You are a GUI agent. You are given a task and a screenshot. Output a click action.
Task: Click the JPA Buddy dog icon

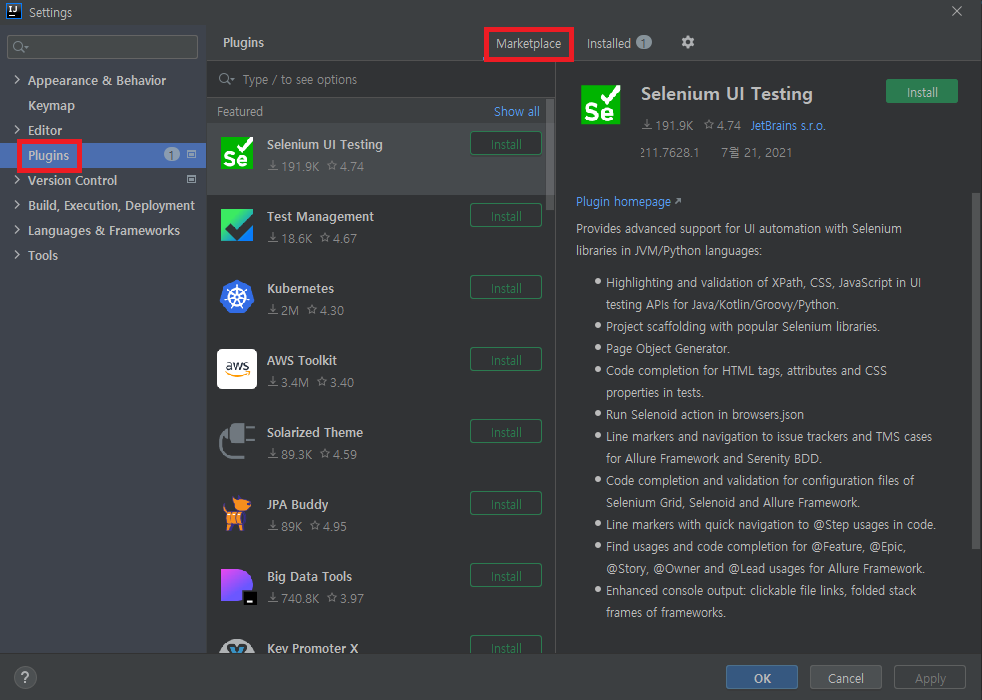(x=237, y=513)
